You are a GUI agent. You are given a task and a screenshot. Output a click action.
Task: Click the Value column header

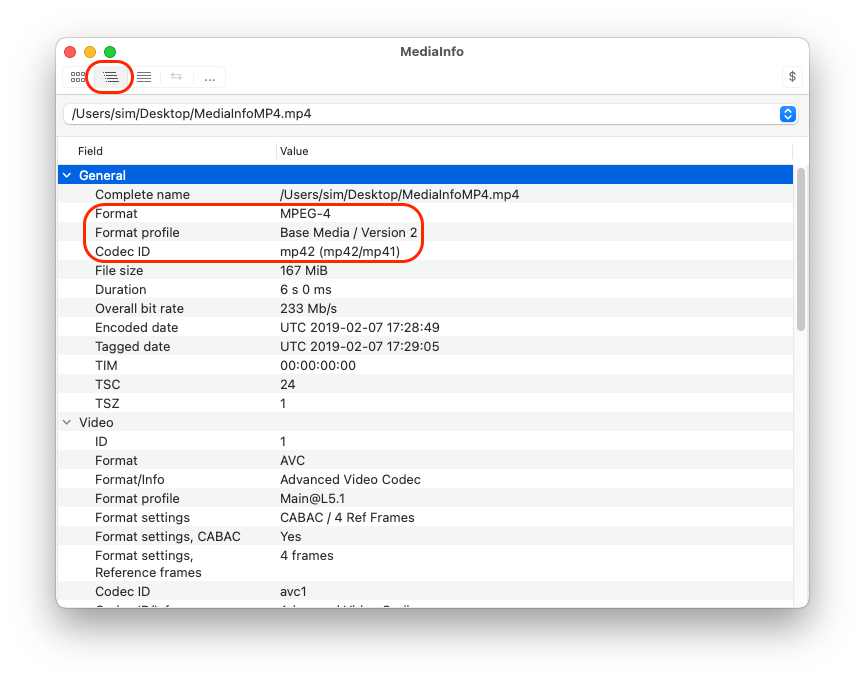click(x=294, y=151)
